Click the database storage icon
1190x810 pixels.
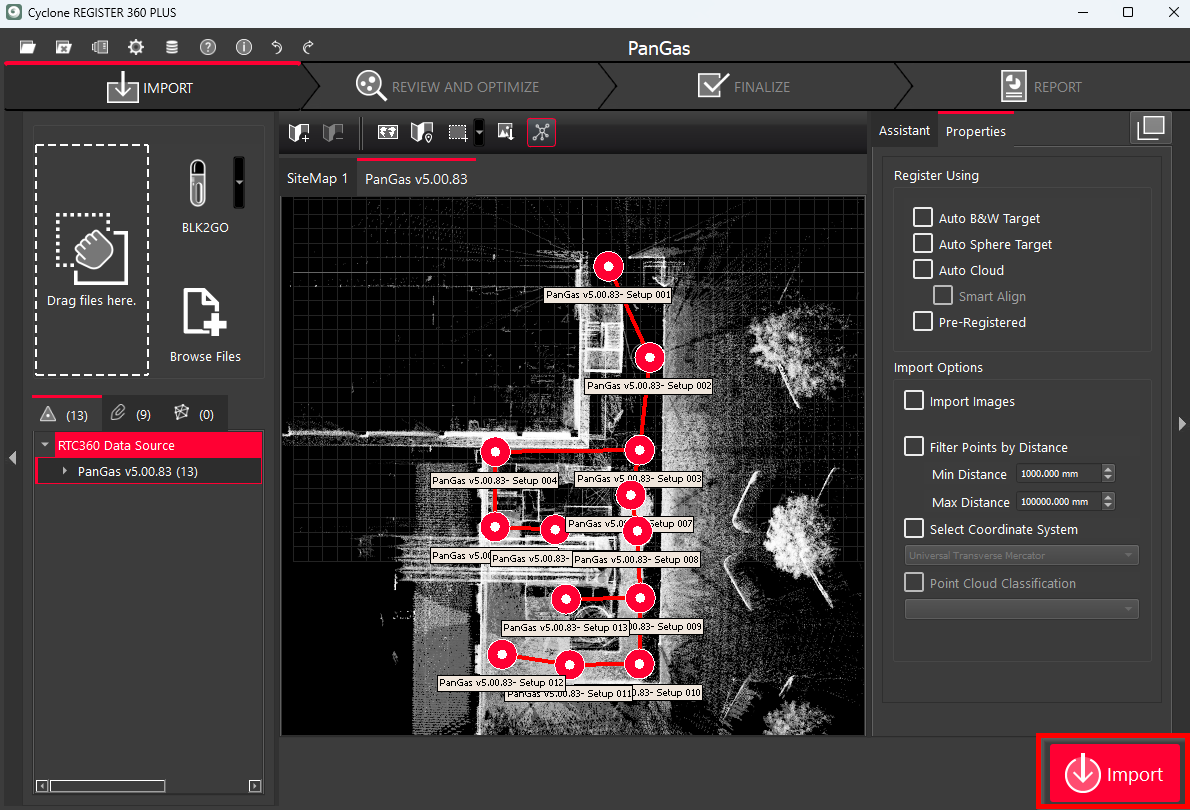[172, 47]
